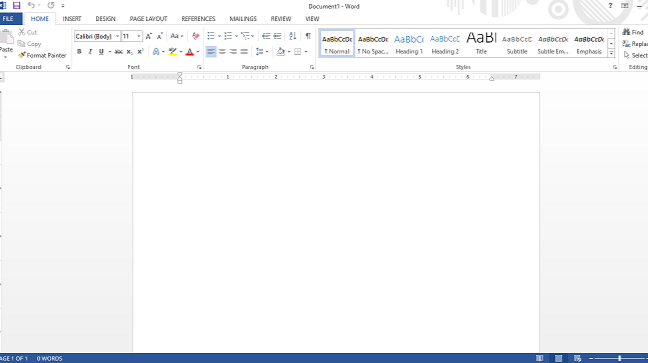Apply the Heading 2 style
This screenshot has height=363, width=648.
pyautogui.click(x=445, y=43)
